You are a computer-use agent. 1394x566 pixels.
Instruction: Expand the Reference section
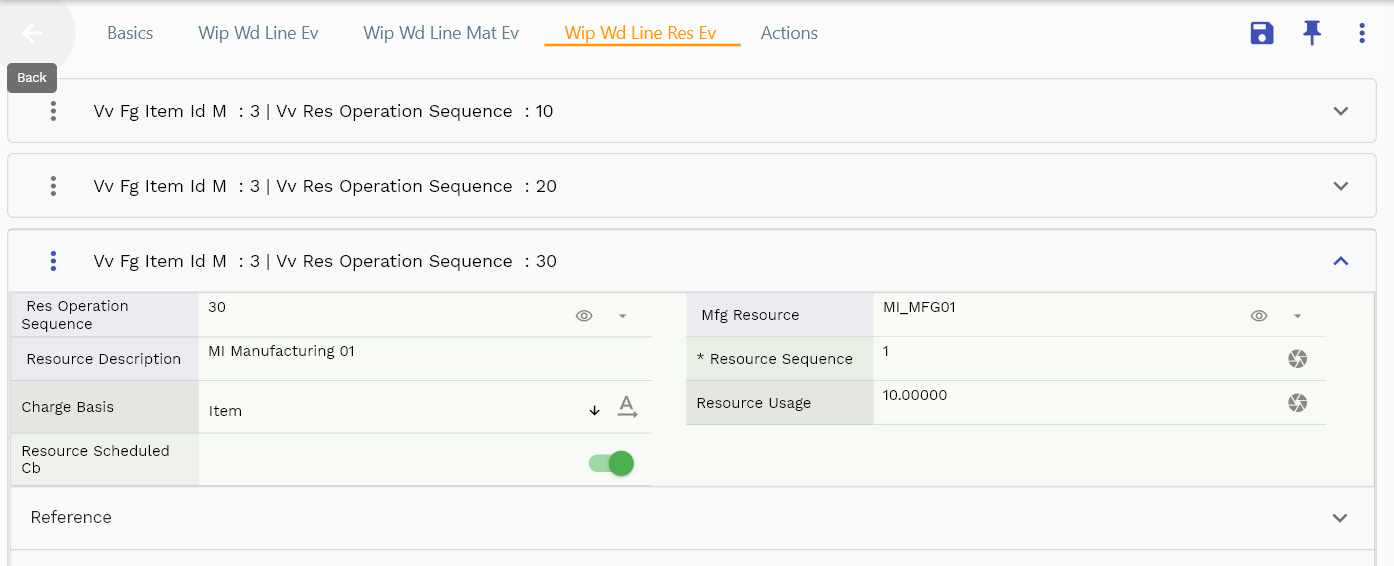click(1340, 518)
